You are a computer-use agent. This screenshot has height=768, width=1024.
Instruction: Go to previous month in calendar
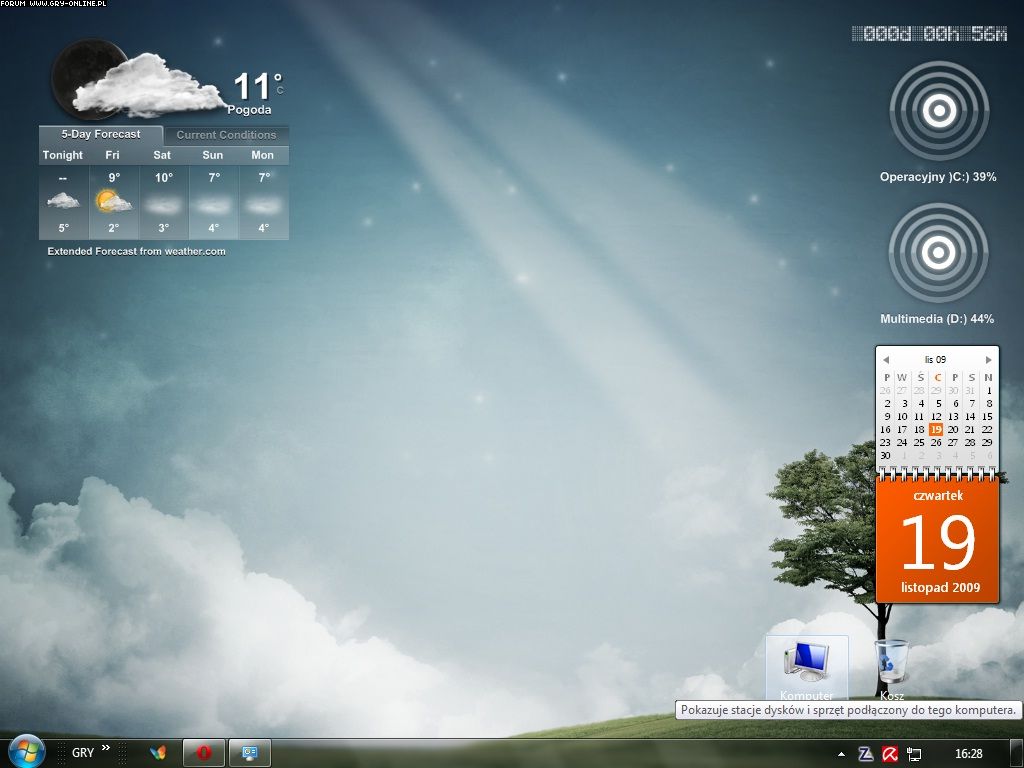point(885,360)
